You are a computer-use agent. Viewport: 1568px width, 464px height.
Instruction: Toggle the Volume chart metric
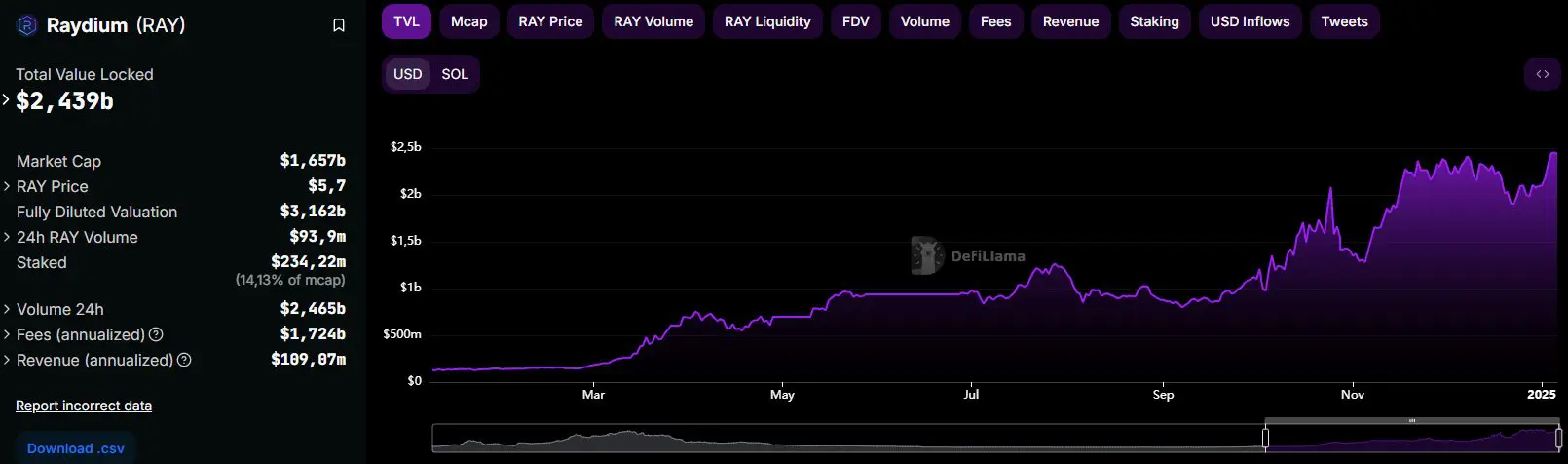tap(925, 21)
